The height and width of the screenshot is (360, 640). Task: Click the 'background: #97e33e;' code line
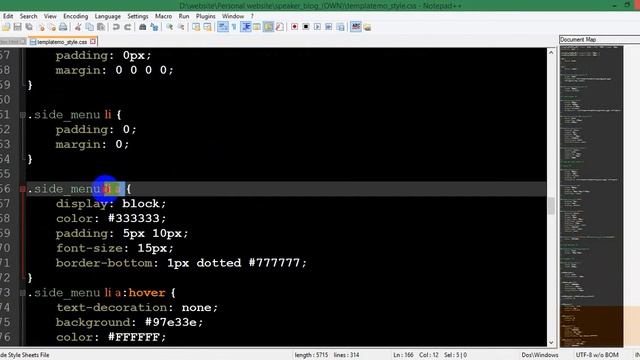(129, 322)
